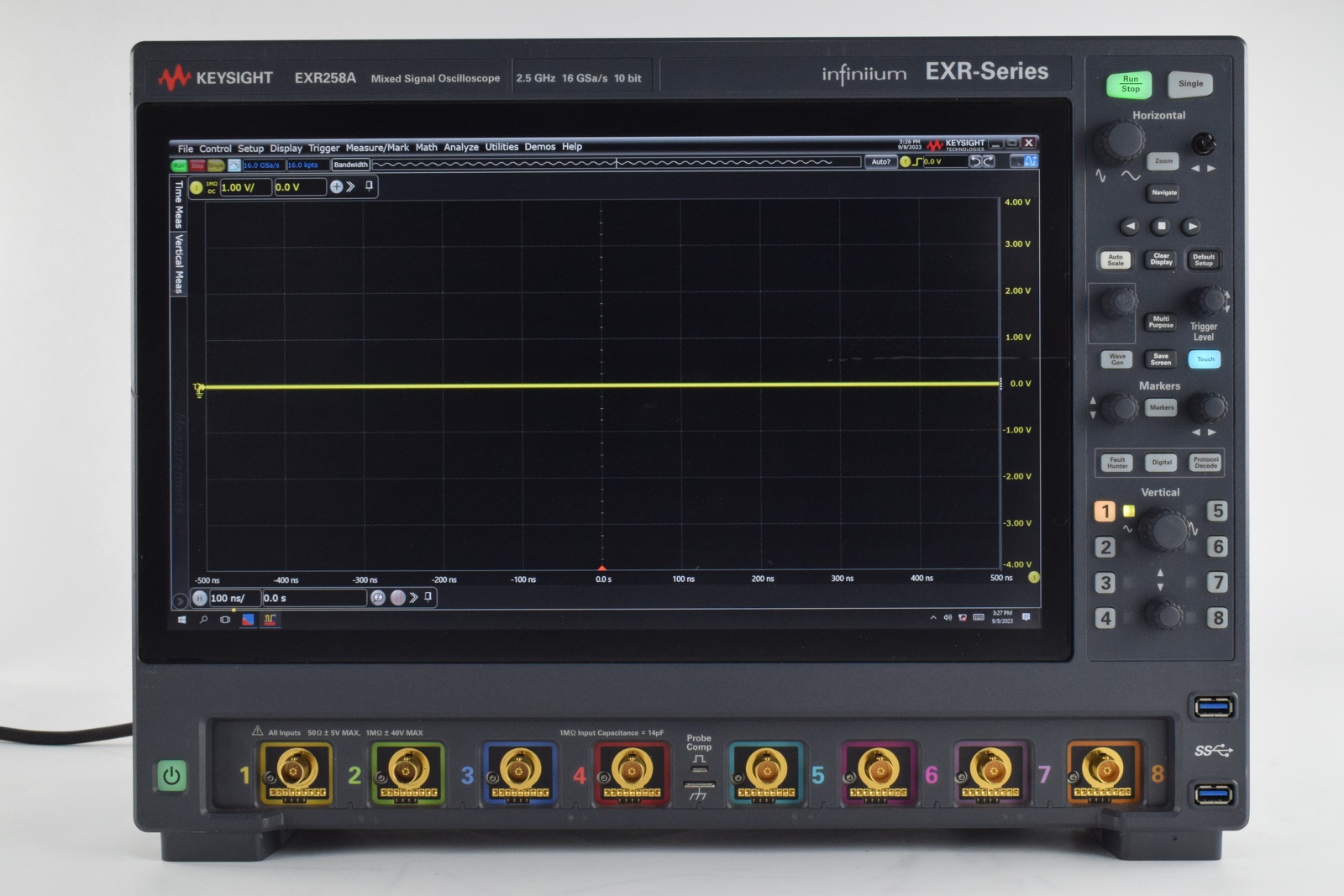Screen dimensions: 1344x896
Task: Click the front panel Save Screen key
Action: pyautogui.click(x=1161, y=359)
